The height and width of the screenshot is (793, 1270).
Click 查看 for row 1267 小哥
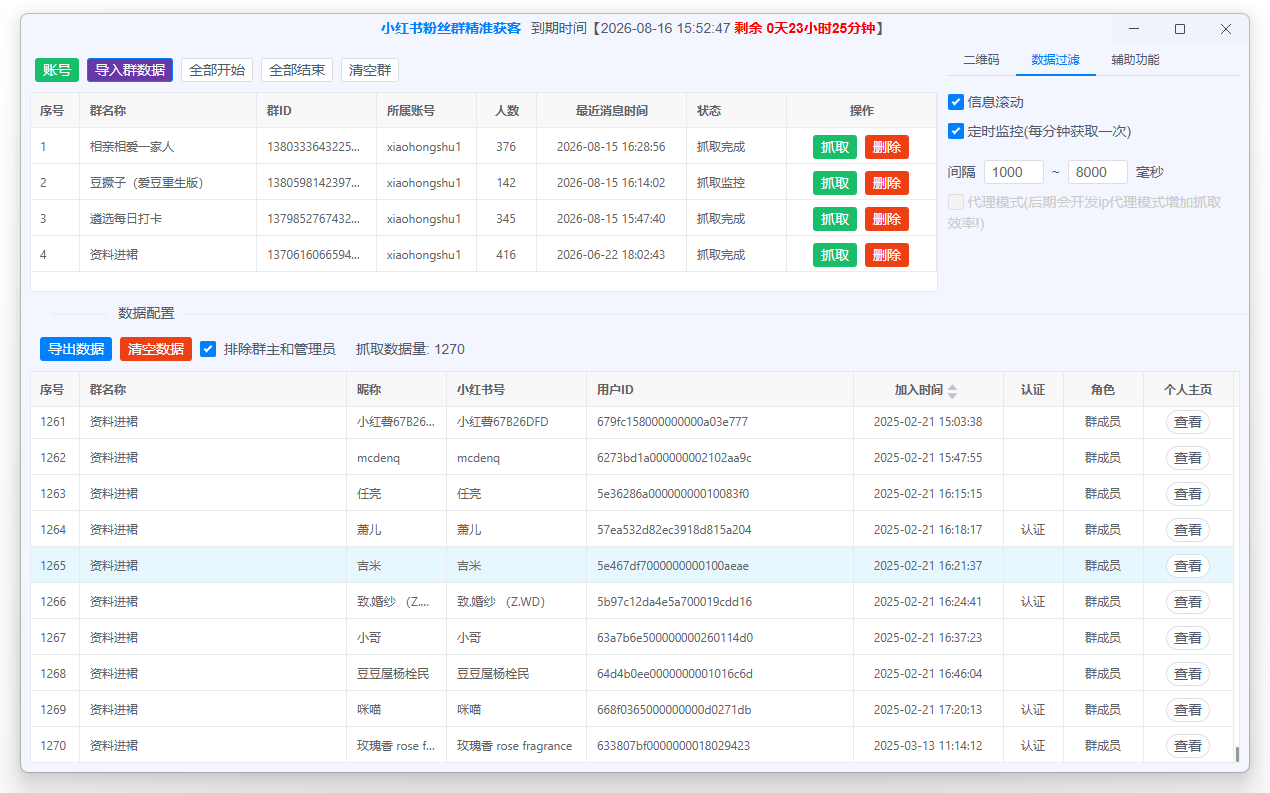[1188, 638]
